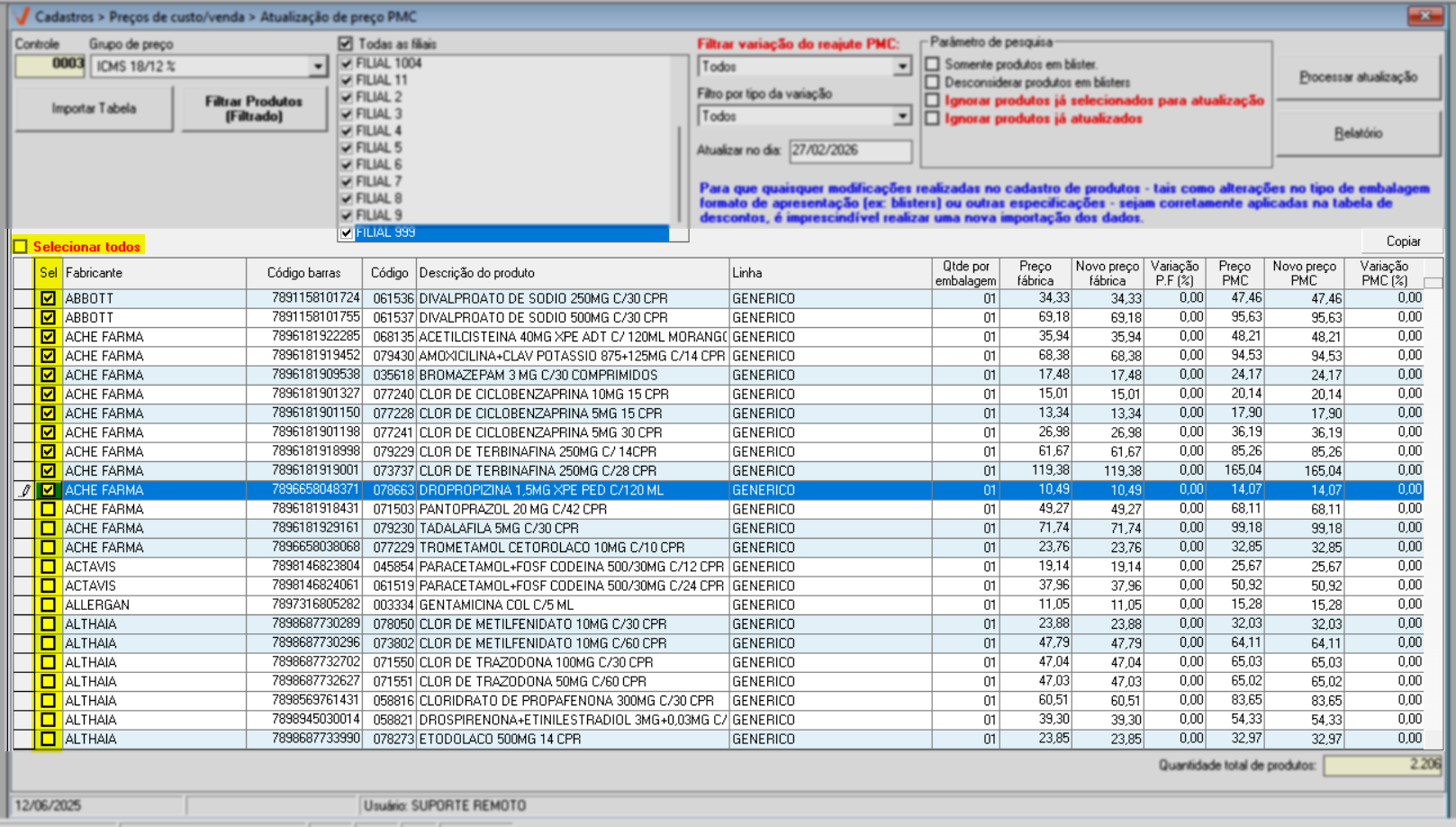Image resolution: width=1456 pixels, height=827 pixels.
Task: Click the Descrição do produto column header
Action: pyautogui.click(x=572, y=273)
